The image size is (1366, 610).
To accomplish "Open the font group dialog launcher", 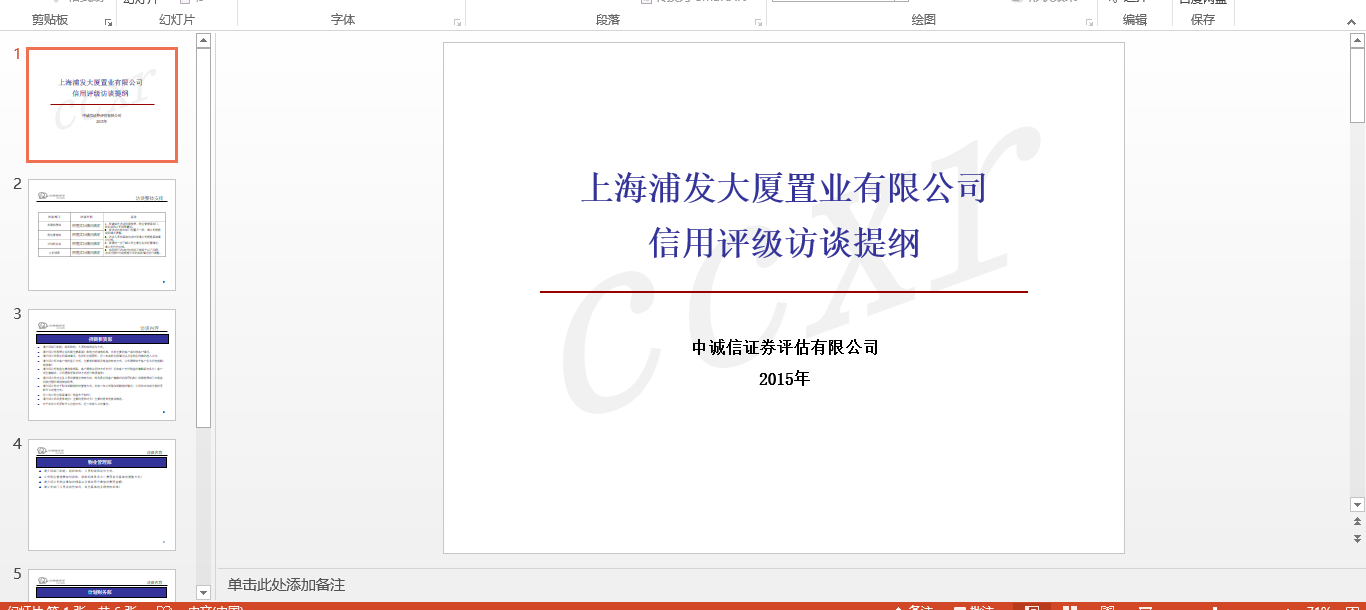I will click(x=458, y=21).
